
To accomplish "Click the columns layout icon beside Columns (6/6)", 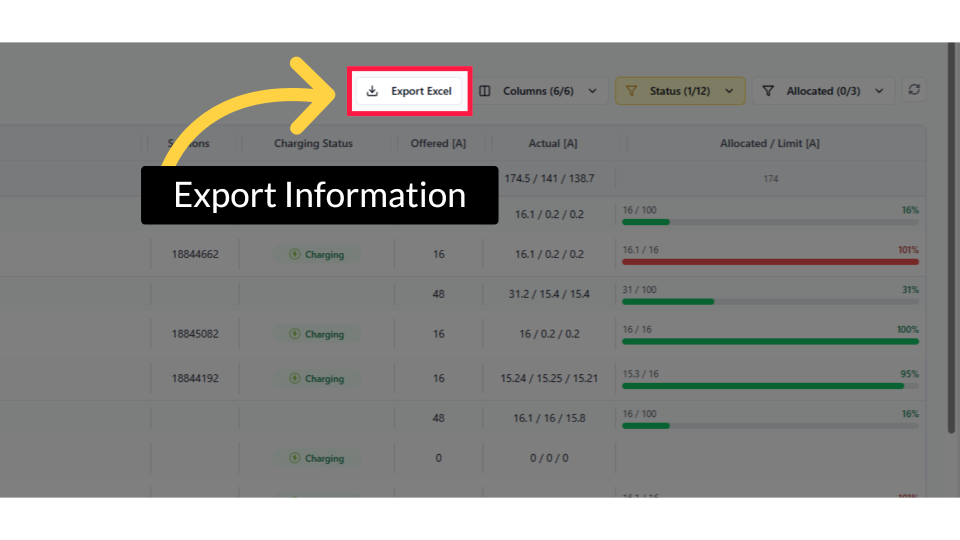I will point(485,91).
